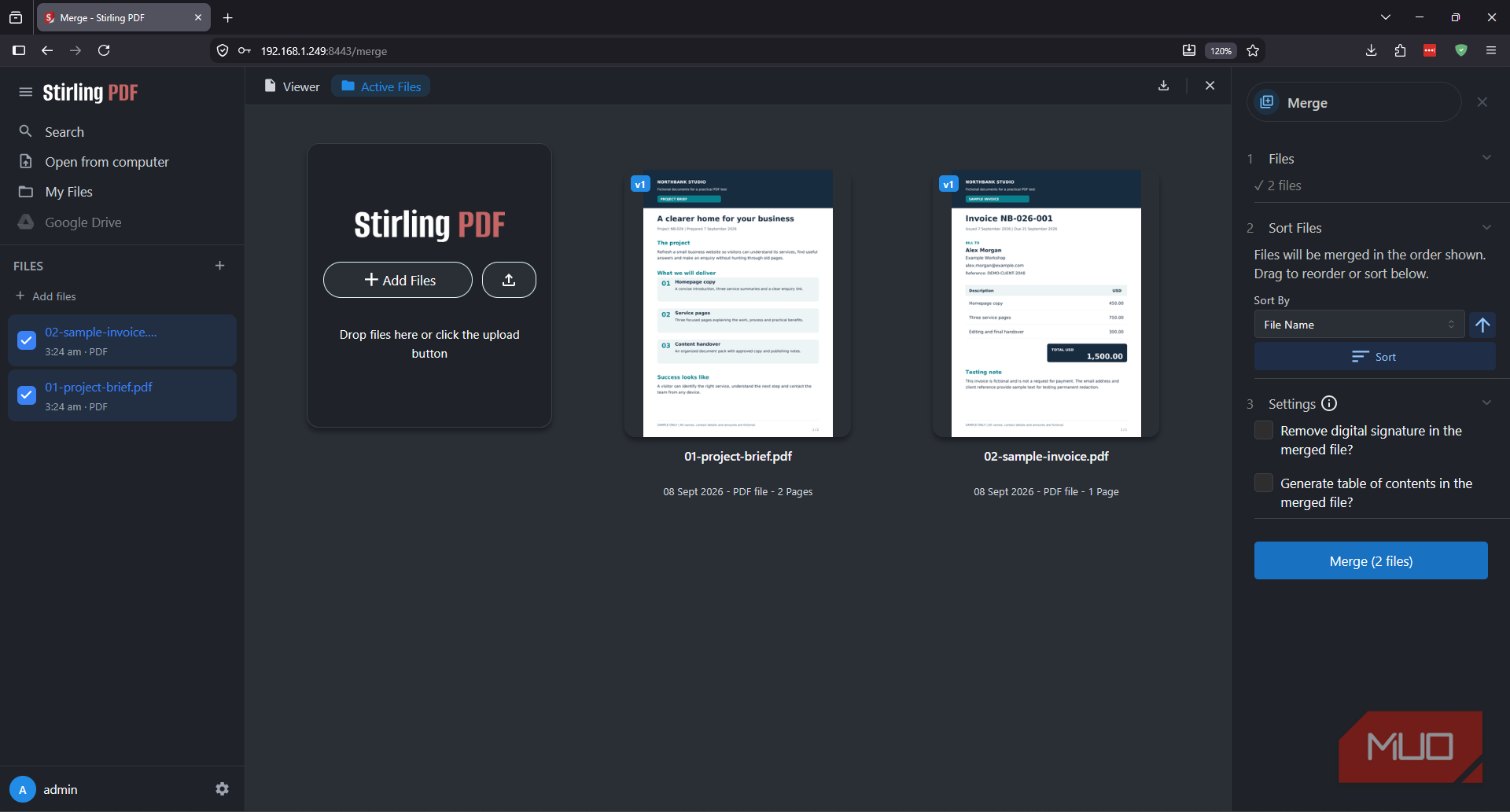Select the 01-project-brief.pdf thumbnail
The height and width of the screenshot is (812, 1510).
coord(738,303)
